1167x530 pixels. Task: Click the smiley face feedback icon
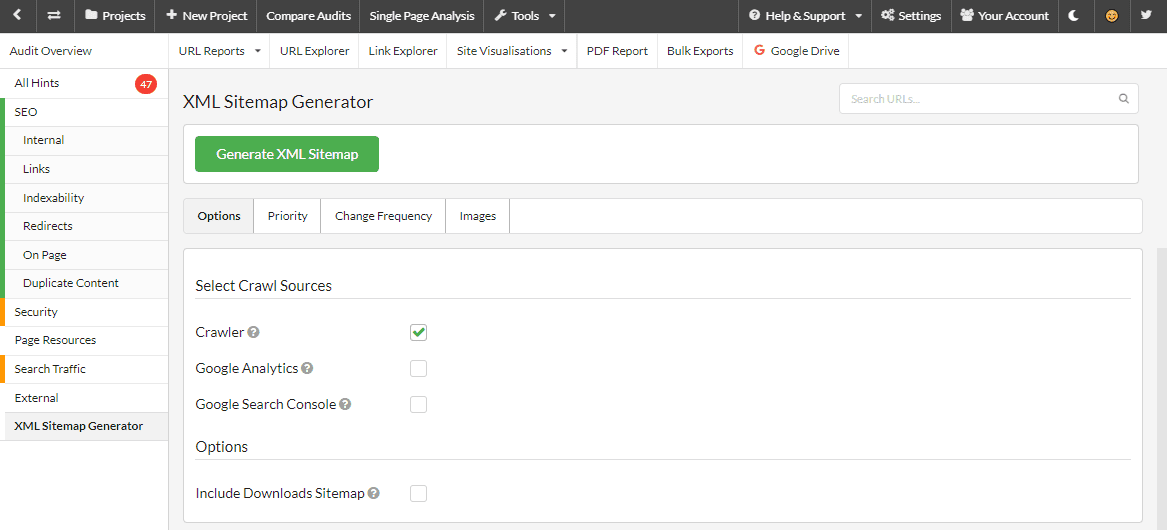[1112, 16]
